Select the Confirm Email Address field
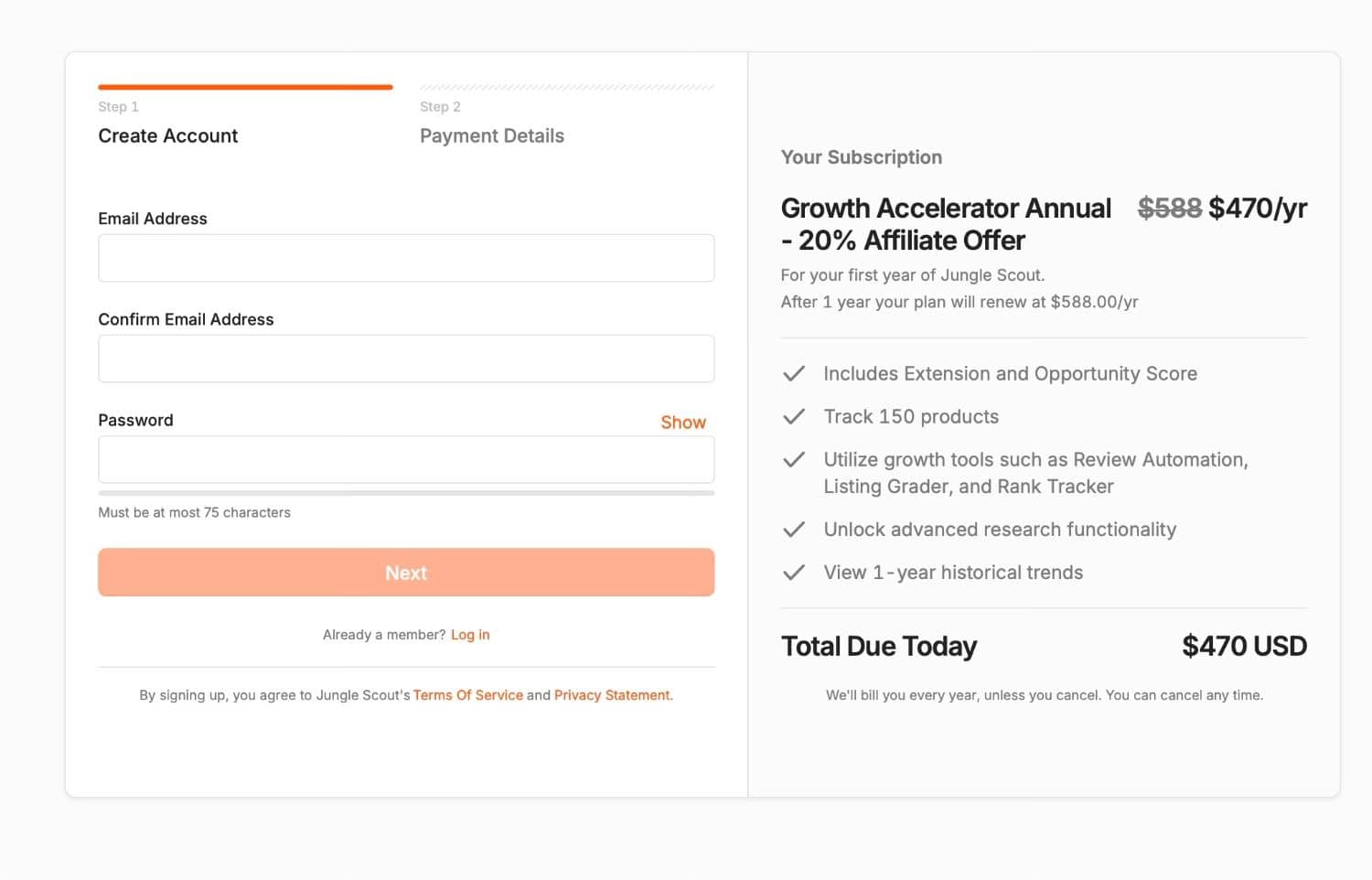 [406, 359]
